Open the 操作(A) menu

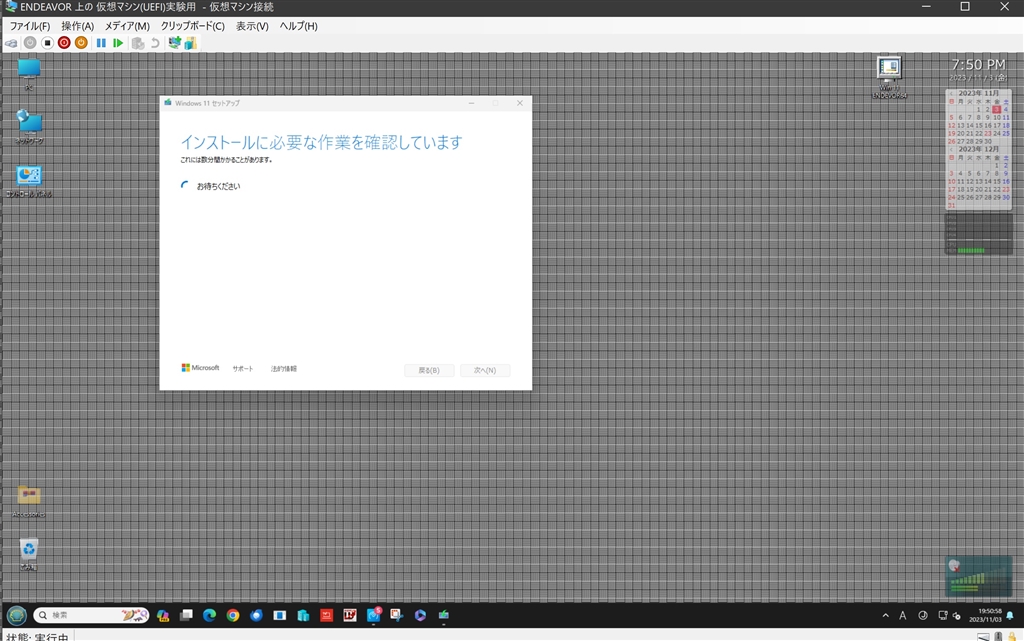(78, 26)
